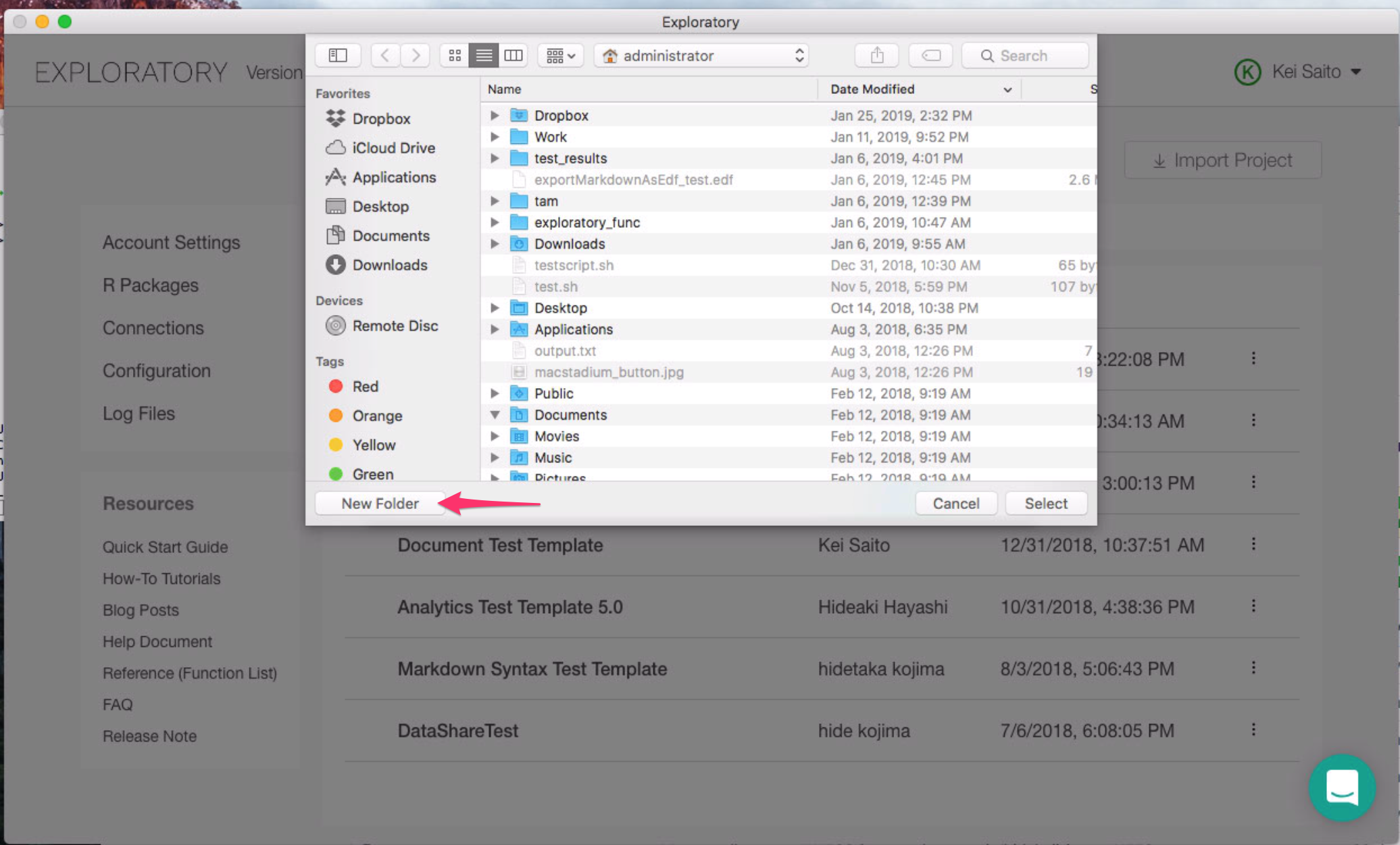
Task: Sort by Date Modified column header
Action: point(920,89)
